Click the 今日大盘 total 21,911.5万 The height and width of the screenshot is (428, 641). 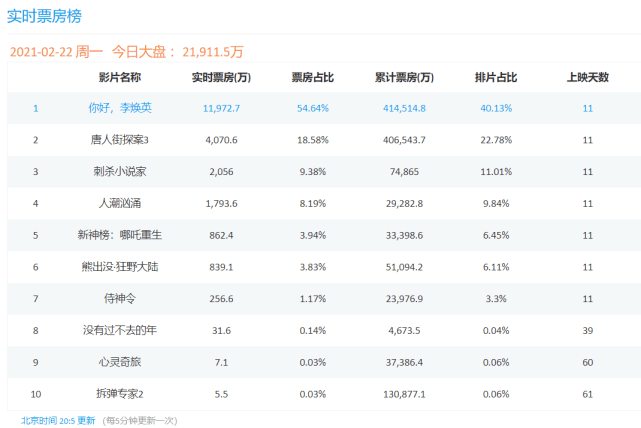(x=213, y=52)
